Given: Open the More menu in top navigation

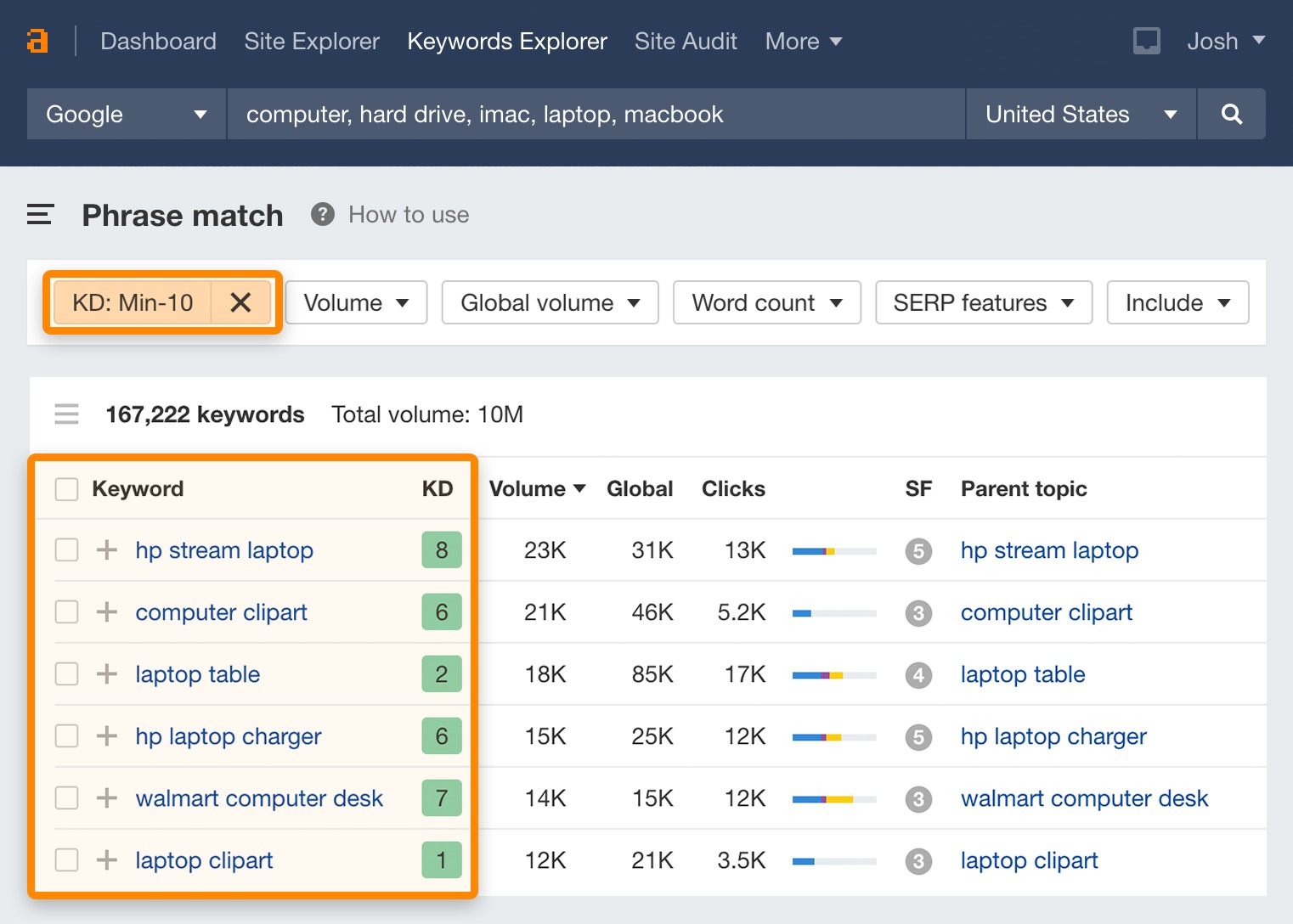Looking at the screenshot, I should (x=802, y=41).
